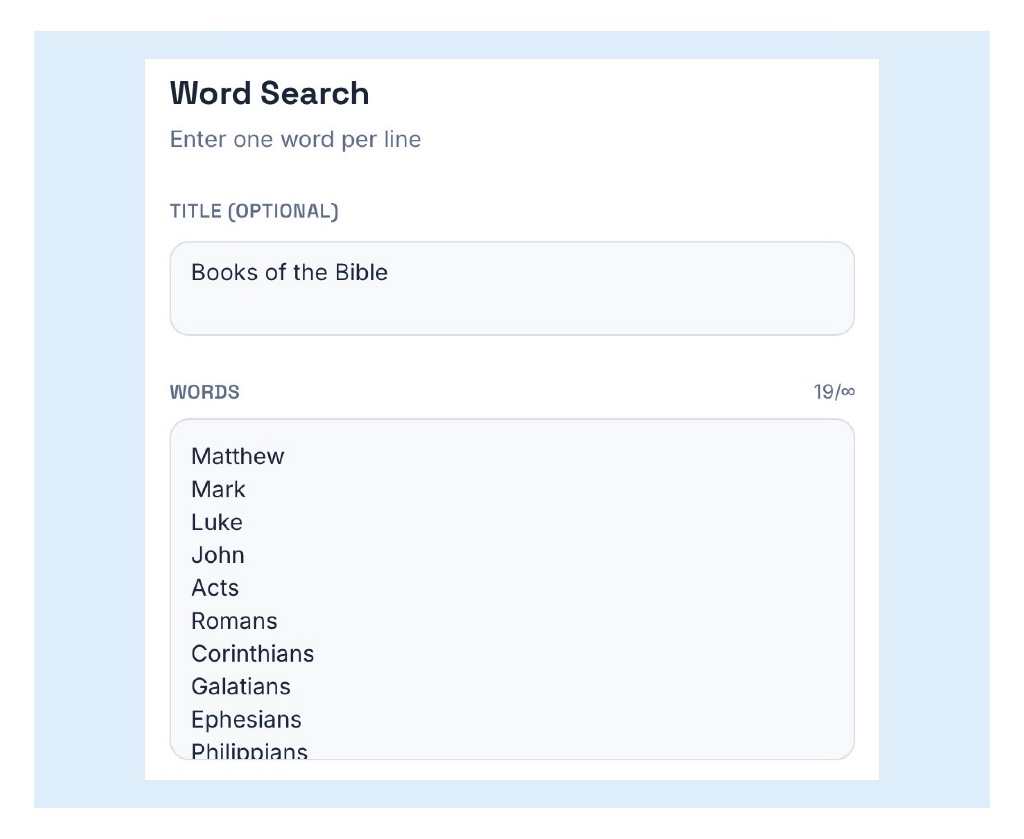Click the Word Search heading
Screen dimensions: 1024x839
[x=269, y=93]
